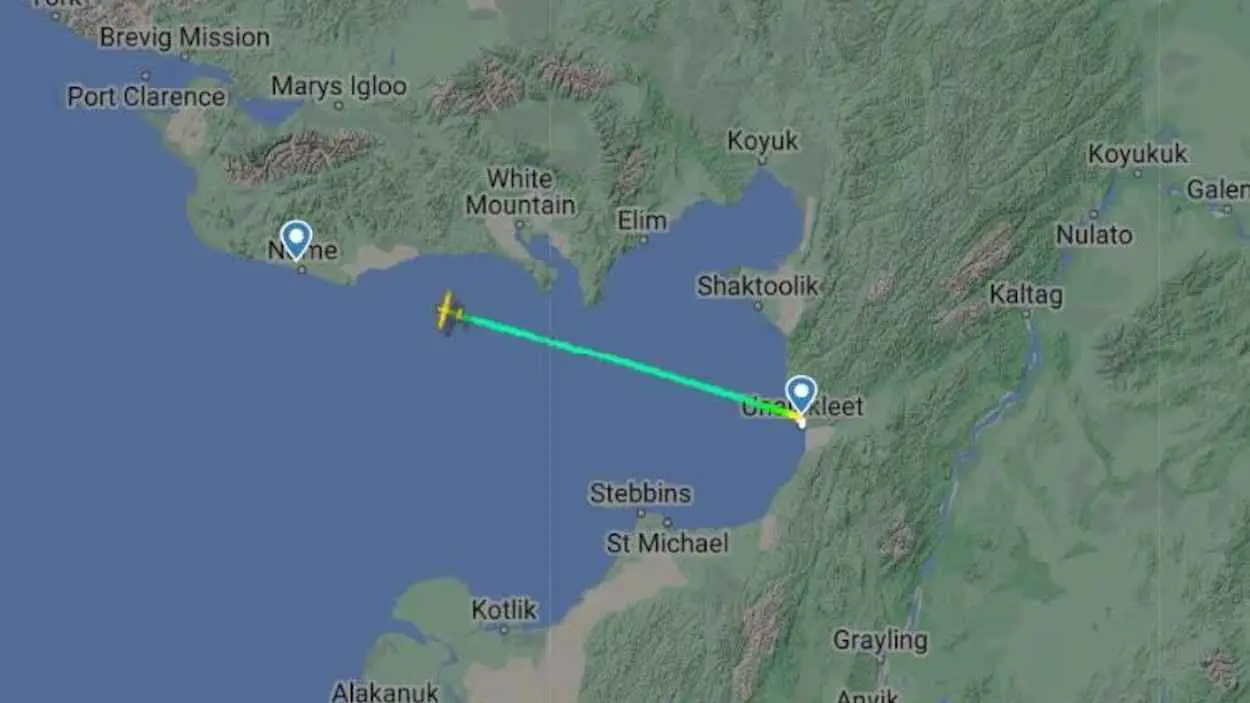
Task: Click the Grayling town label
Action: [880, 640]
